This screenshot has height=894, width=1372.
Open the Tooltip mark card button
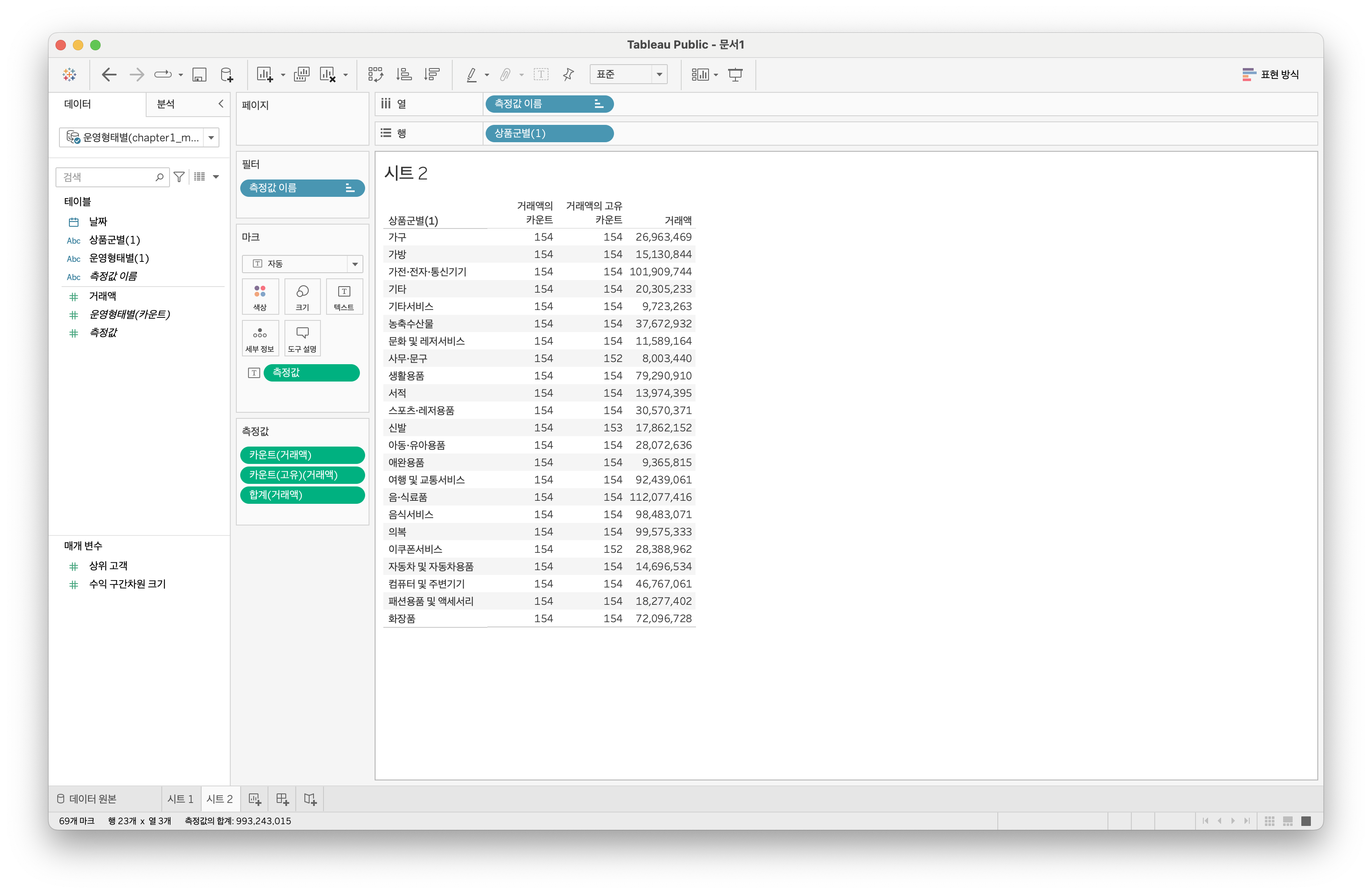pos(302,338)
